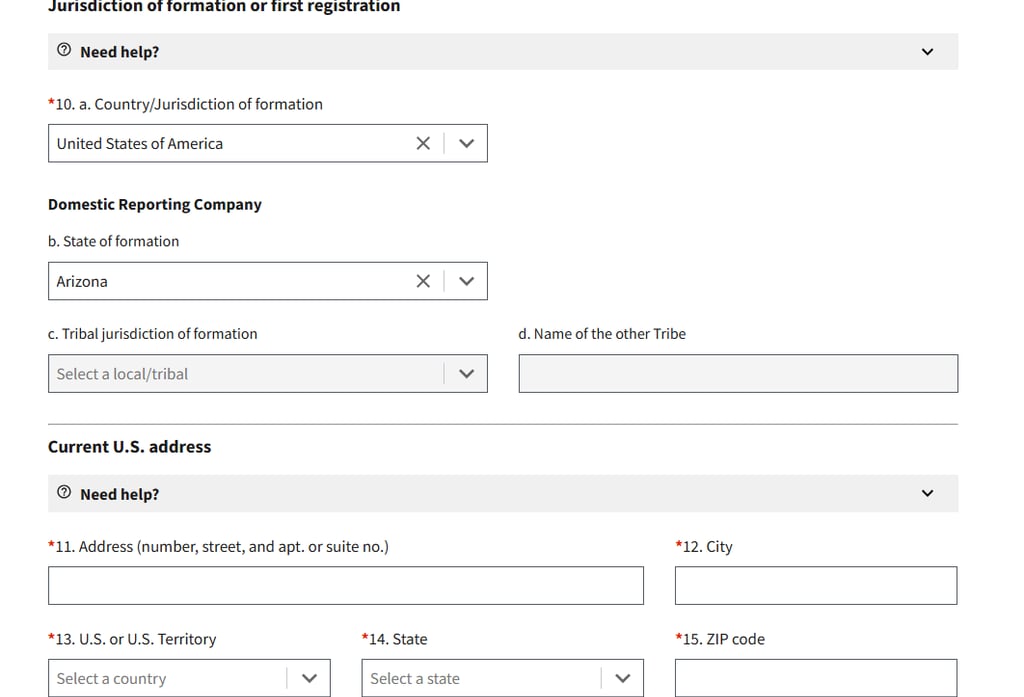Screen dimensions: 1024x697
Task: Click the City input field
Action: coord(815,586)
